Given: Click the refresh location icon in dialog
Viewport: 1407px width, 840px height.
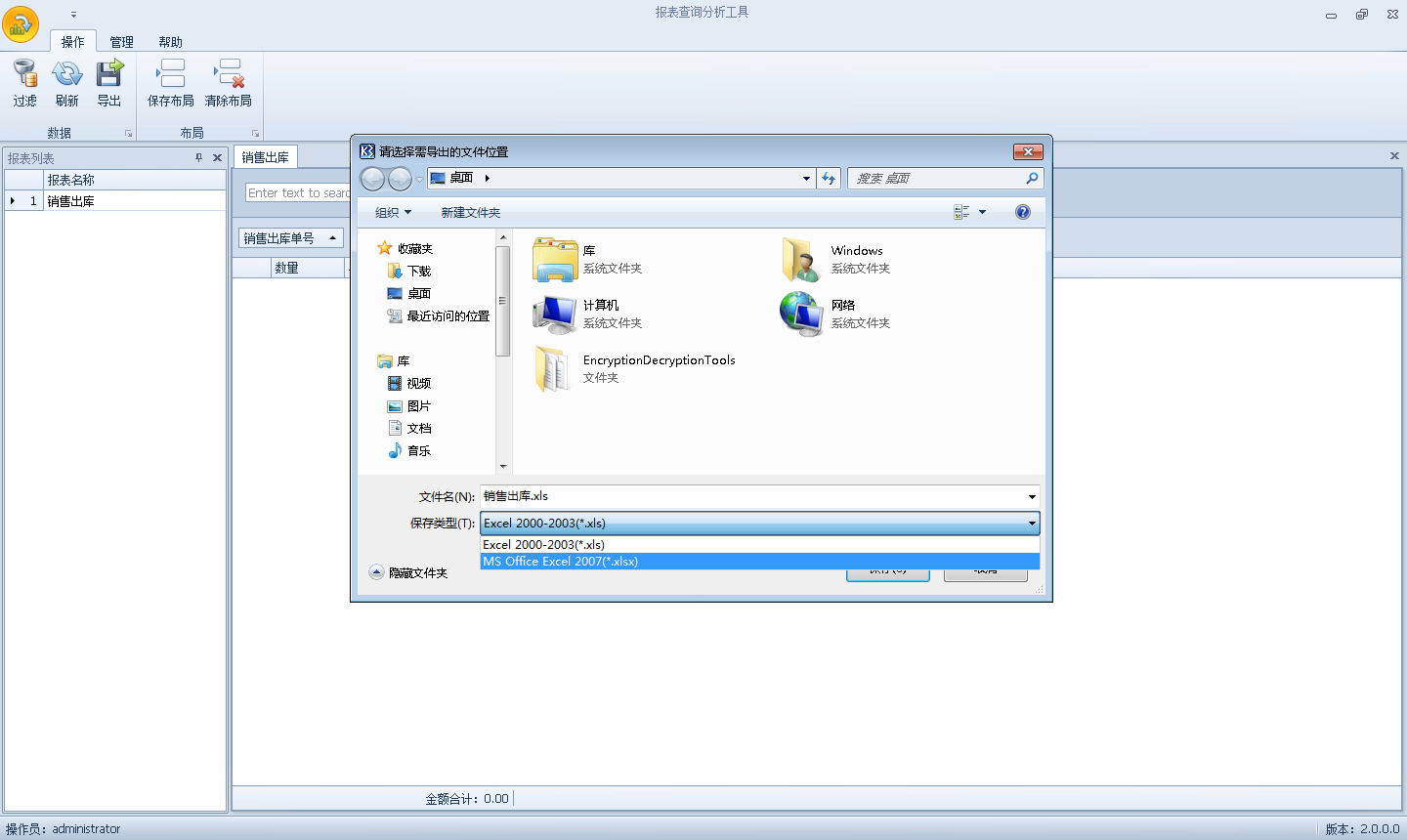Looking at the screenshot, I should 829,179.
